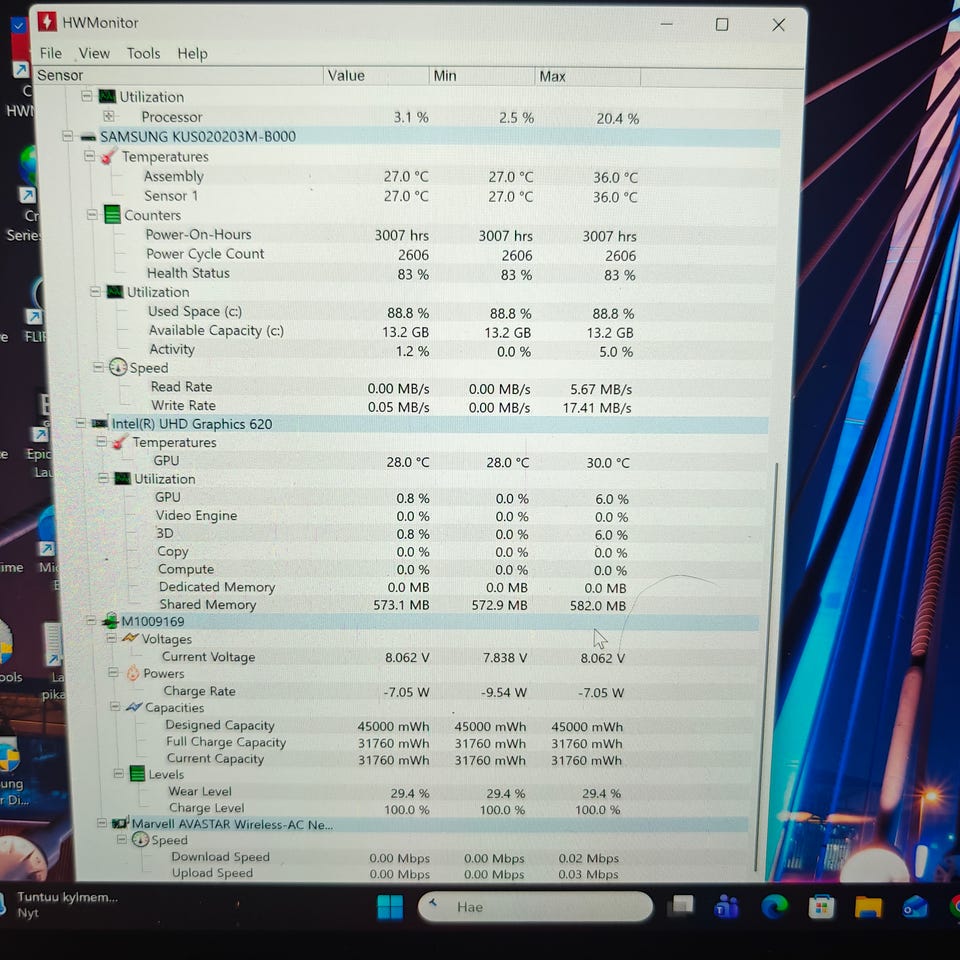Select the Full Charge Capacity row
Image resolution: width=960 pixels, height=960 pixels.
(394, 742)
